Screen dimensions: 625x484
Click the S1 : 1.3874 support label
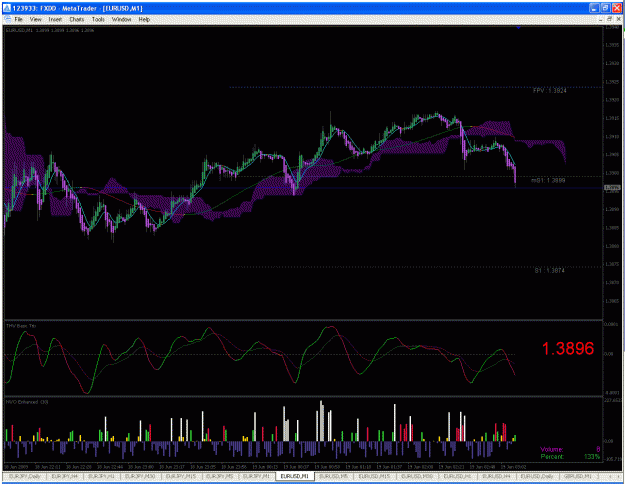point(549,271)
